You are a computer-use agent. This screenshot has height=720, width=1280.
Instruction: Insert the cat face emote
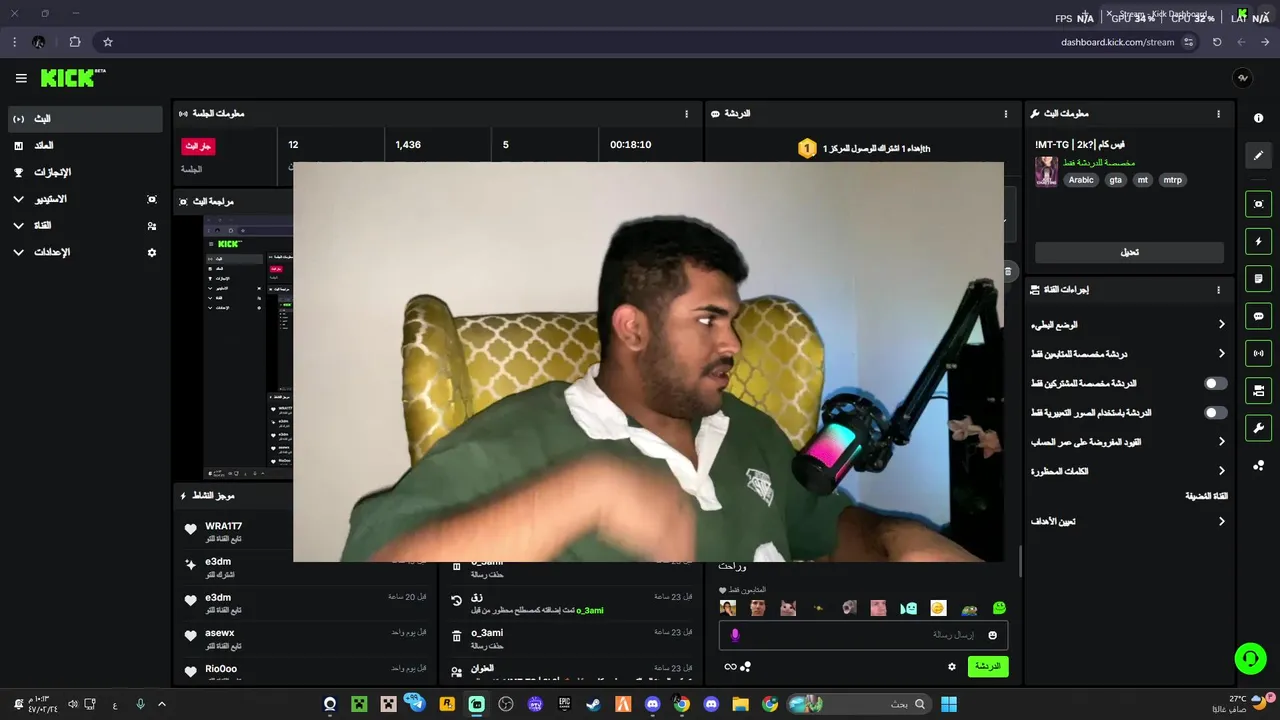click(x=788, y=608)
